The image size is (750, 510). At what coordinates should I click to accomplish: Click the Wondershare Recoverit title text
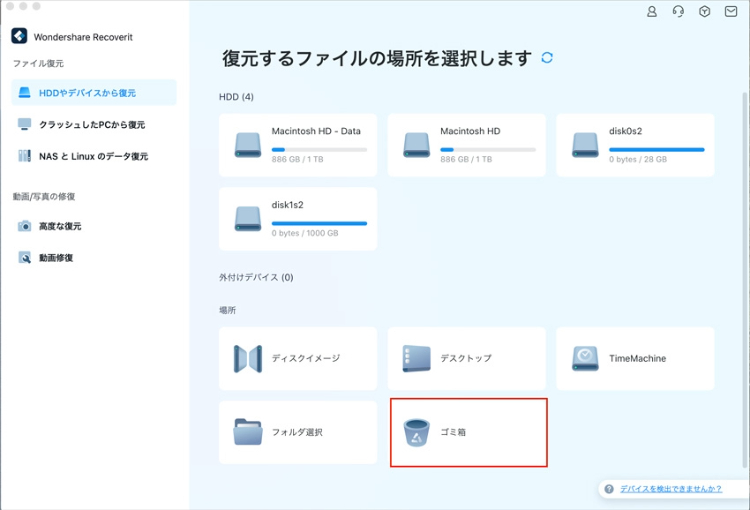coord(83,37)
